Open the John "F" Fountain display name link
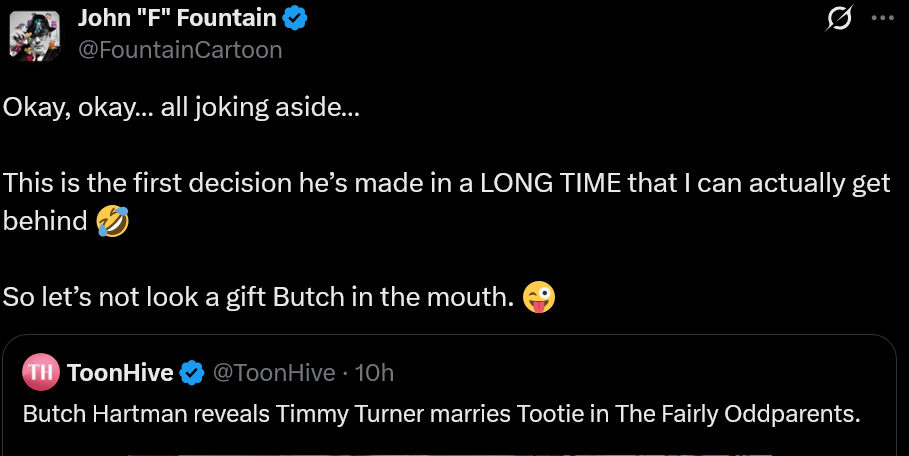 [176, 17]
